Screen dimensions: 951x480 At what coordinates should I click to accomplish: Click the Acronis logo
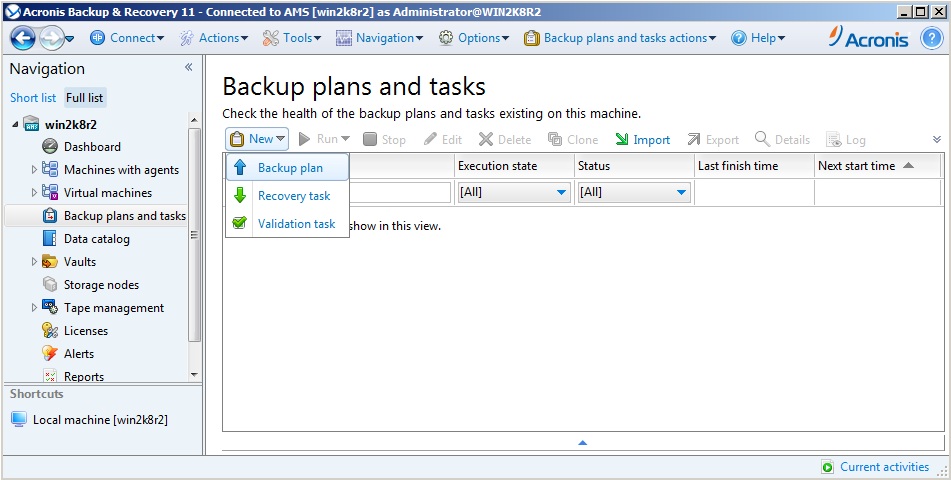868,38
